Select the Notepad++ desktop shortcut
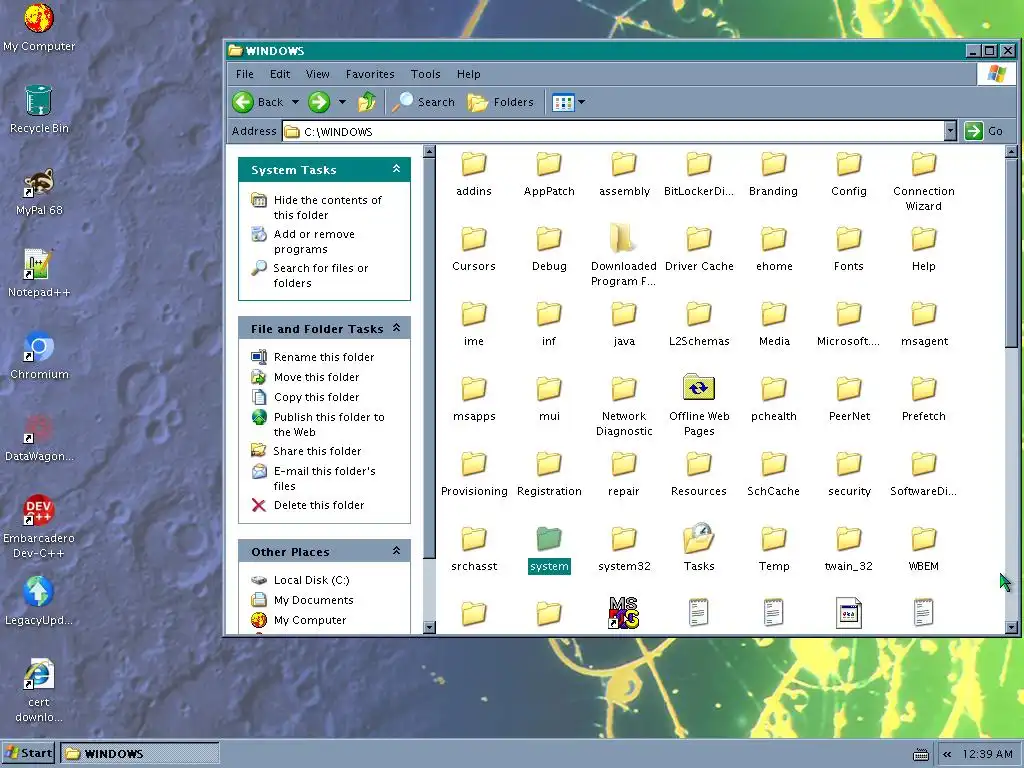Screen dimensions: 1024x768 [x=39, y=274]
